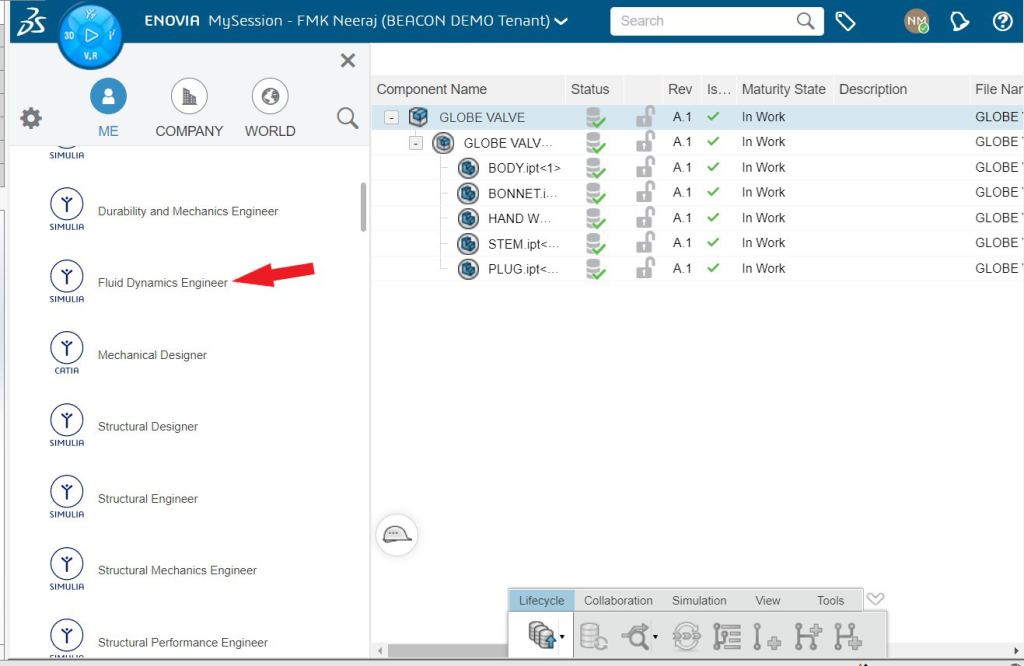Sort by Maturity State column header

coord(784,89)
